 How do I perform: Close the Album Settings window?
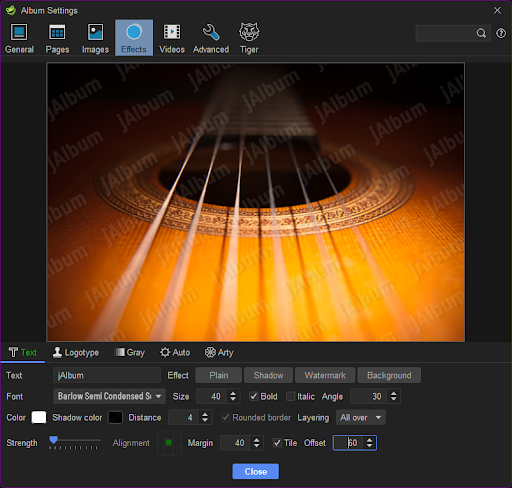pos(497,10)
